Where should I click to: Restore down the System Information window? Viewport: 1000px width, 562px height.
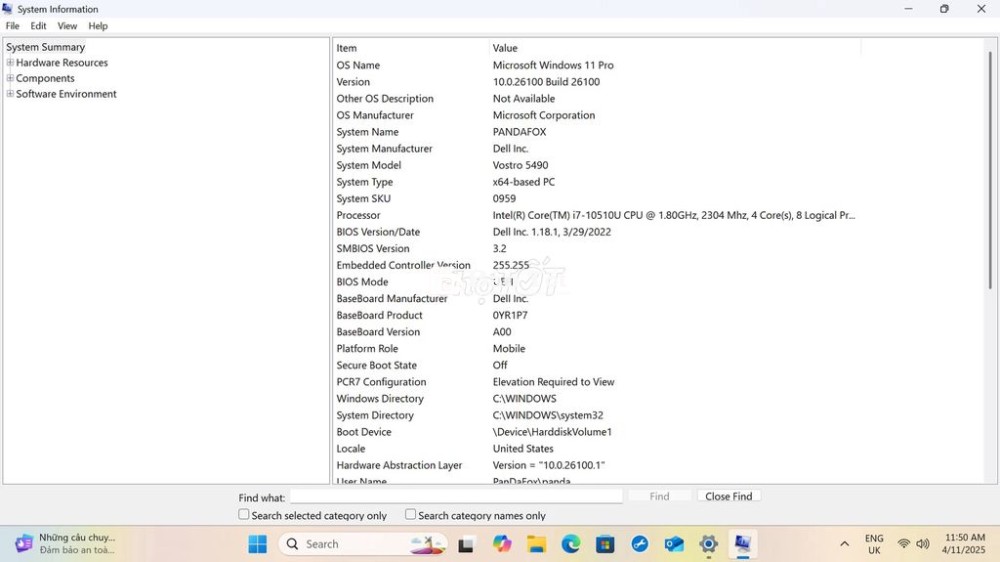pos(945,9)
